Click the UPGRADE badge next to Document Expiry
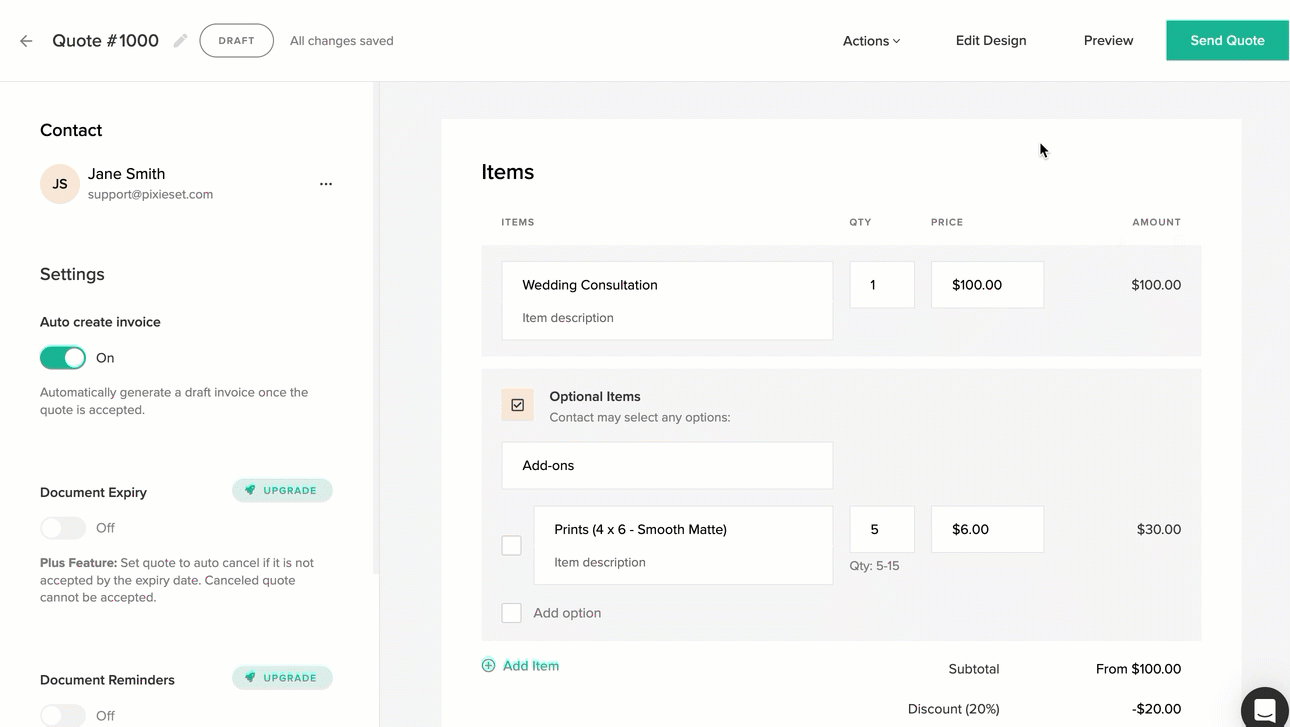This screenshot has width=1290, height=727. [x=282, y=490]
